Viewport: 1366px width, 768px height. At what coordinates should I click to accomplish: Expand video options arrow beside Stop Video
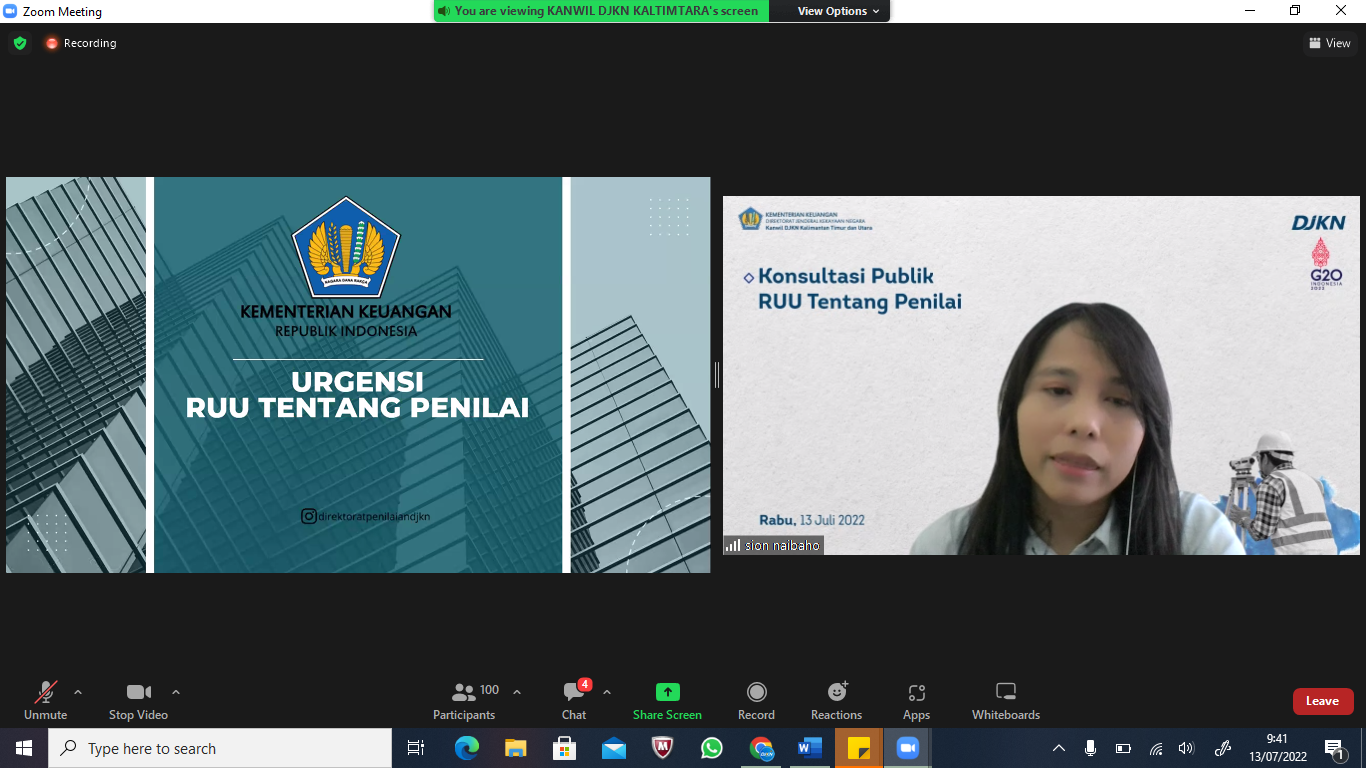(176, 692)
